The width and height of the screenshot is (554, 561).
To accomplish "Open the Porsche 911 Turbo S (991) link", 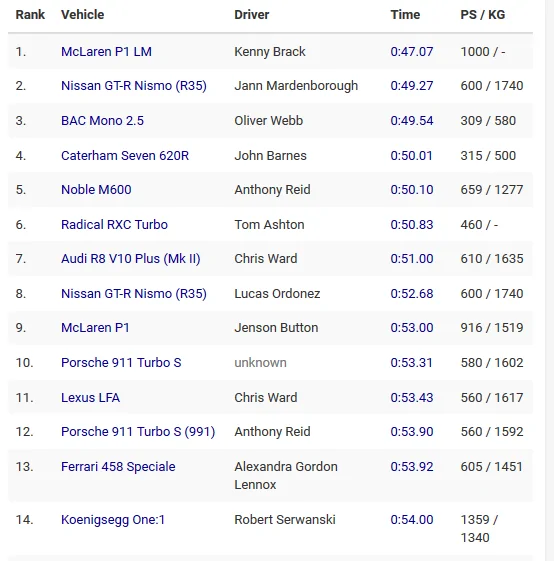I will pos(138,432).
